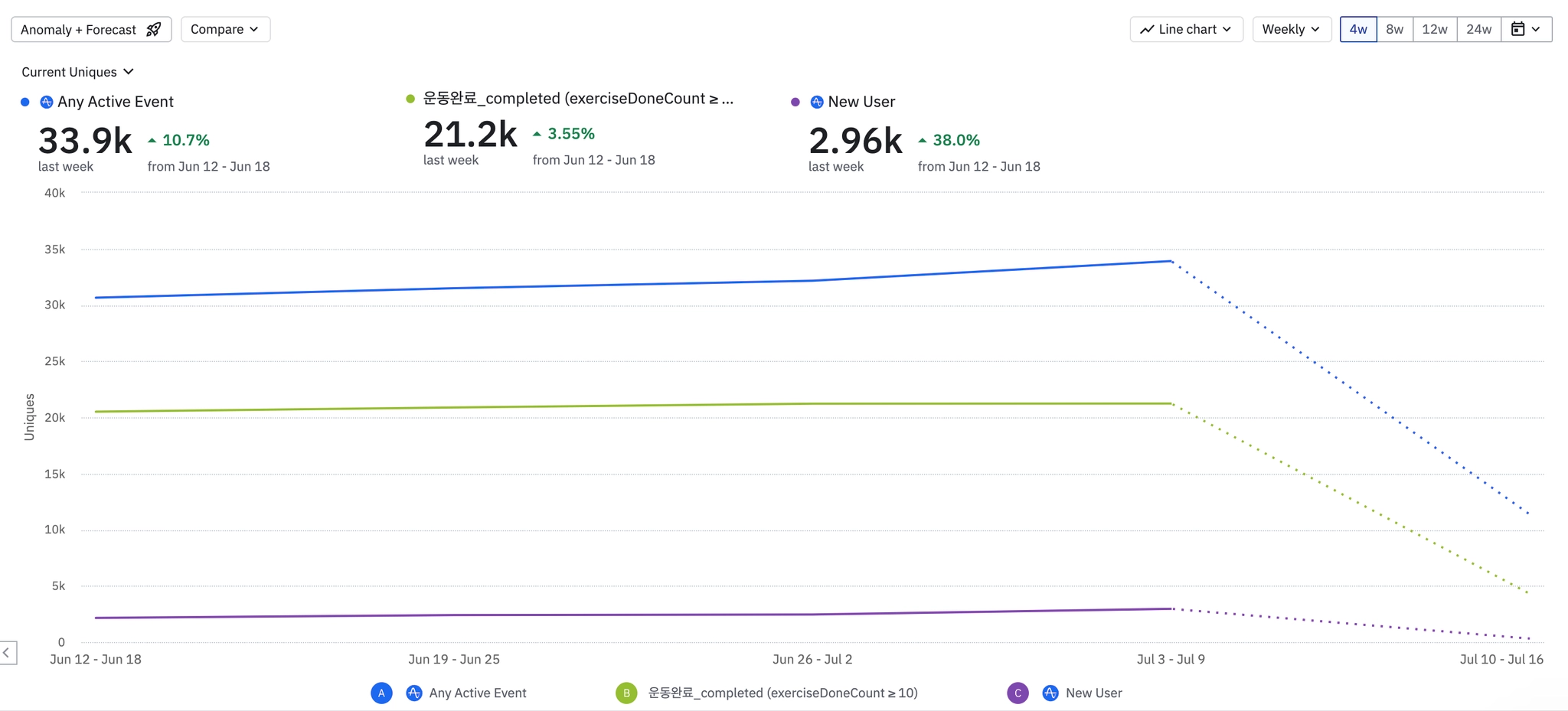Select the 24w time range
The height and width of the screenshot is (711, 1568).
(x=1478, y=29)
